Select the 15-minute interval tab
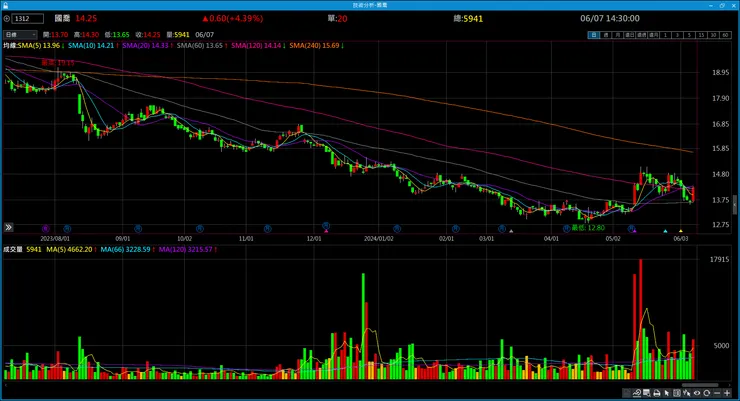Screen dimensions: 740x401 [701, 35]
